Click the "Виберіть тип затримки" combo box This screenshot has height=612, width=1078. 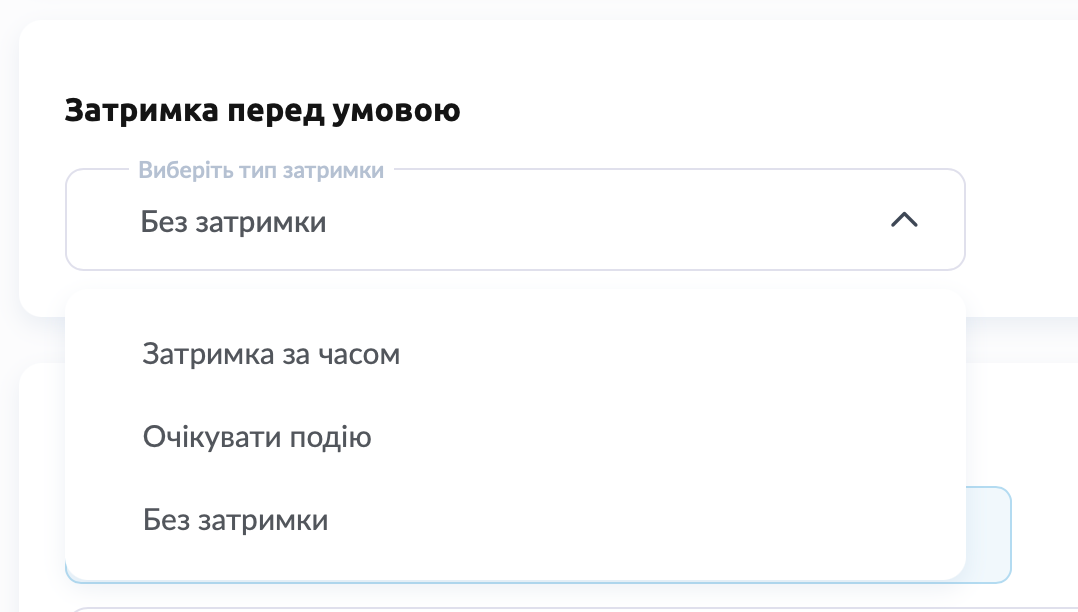(x=515, y=220)
